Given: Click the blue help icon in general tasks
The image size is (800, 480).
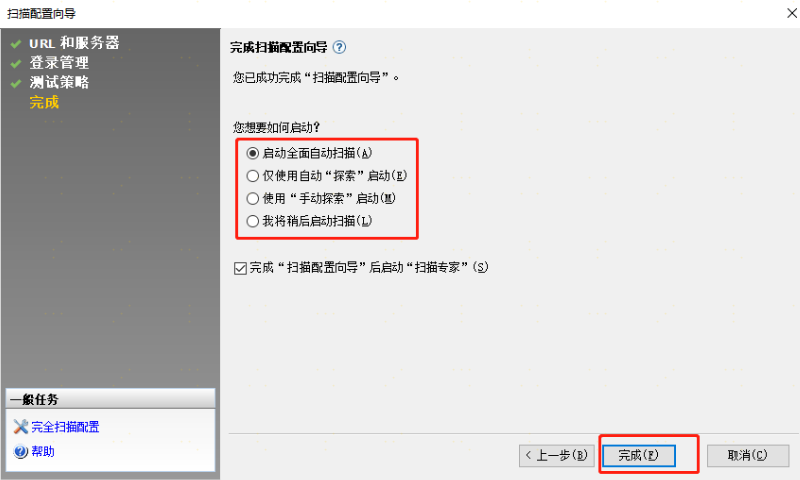Looking at the screenshot, I should coord(20,451).
